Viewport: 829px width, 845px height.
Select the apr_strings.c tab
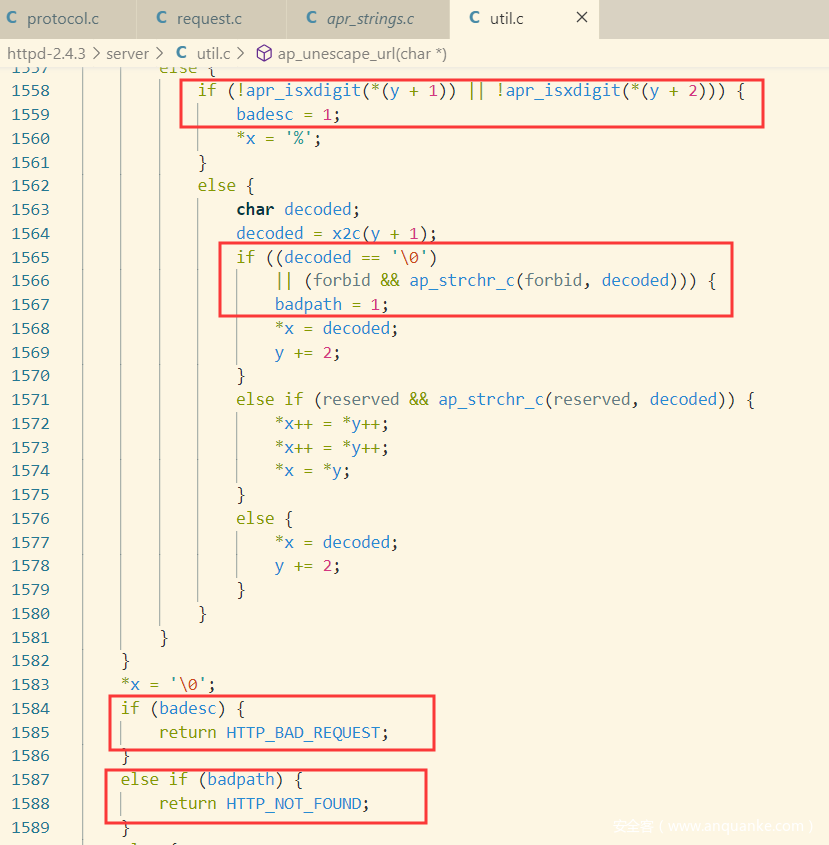click(x=369, y=19)
